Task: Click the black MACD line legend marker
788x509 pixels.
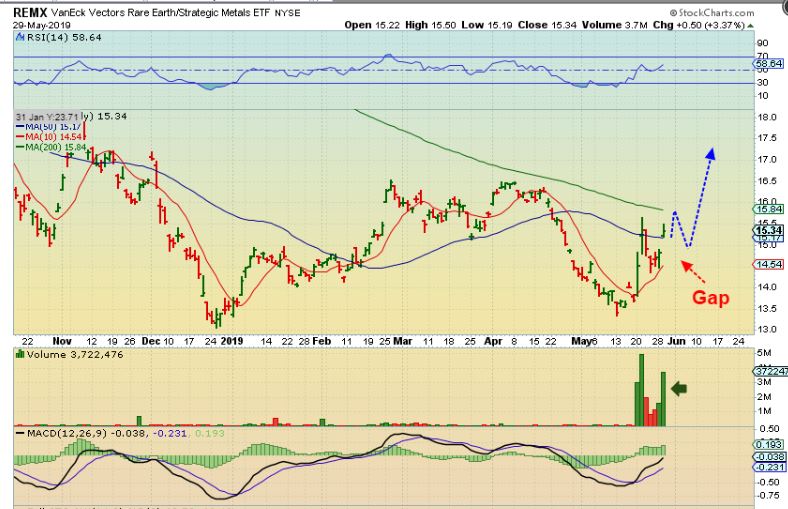Action: pyautogui.click(x=20, y=433)
